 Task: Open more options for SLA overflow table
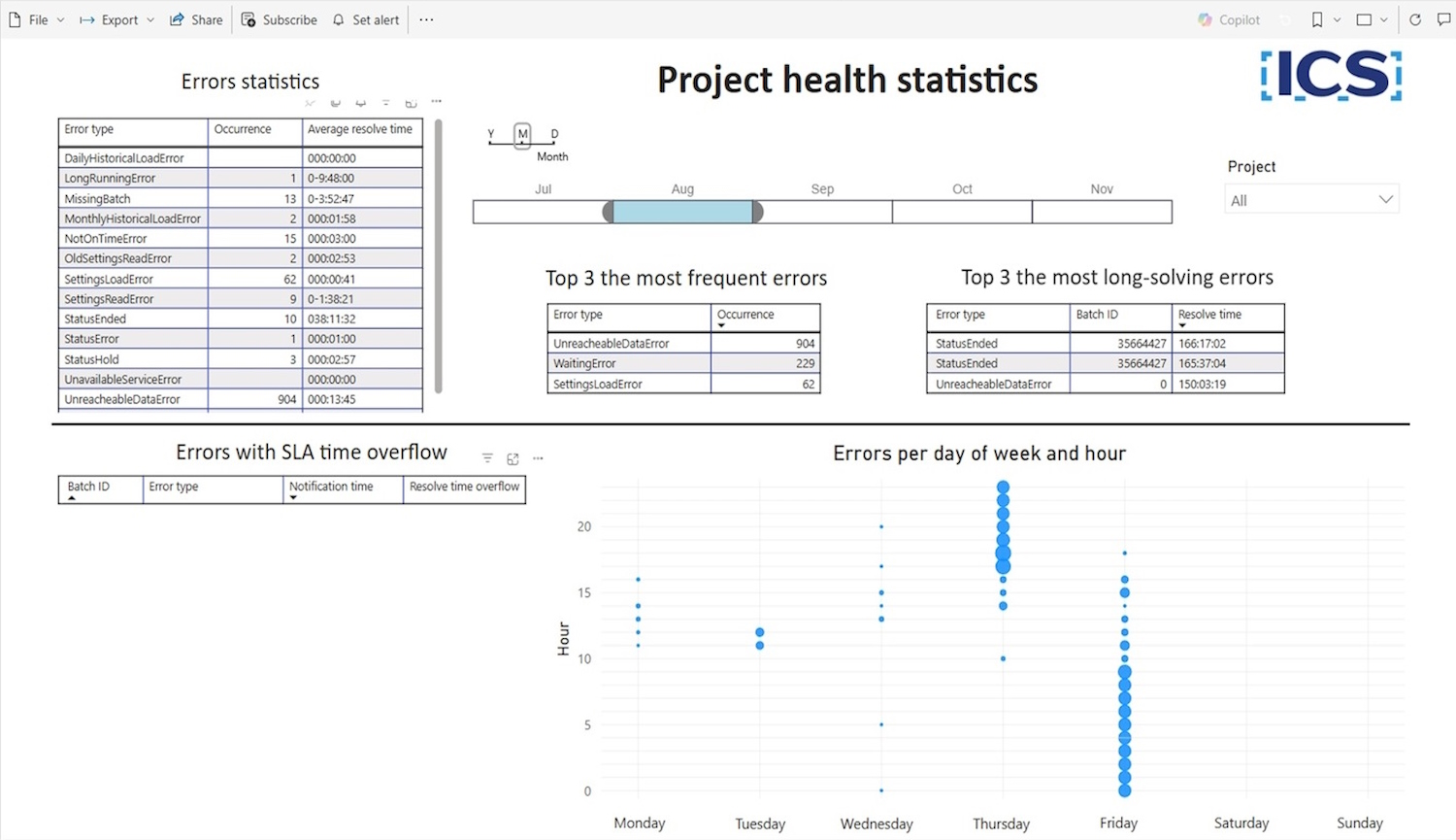[538, 458]
